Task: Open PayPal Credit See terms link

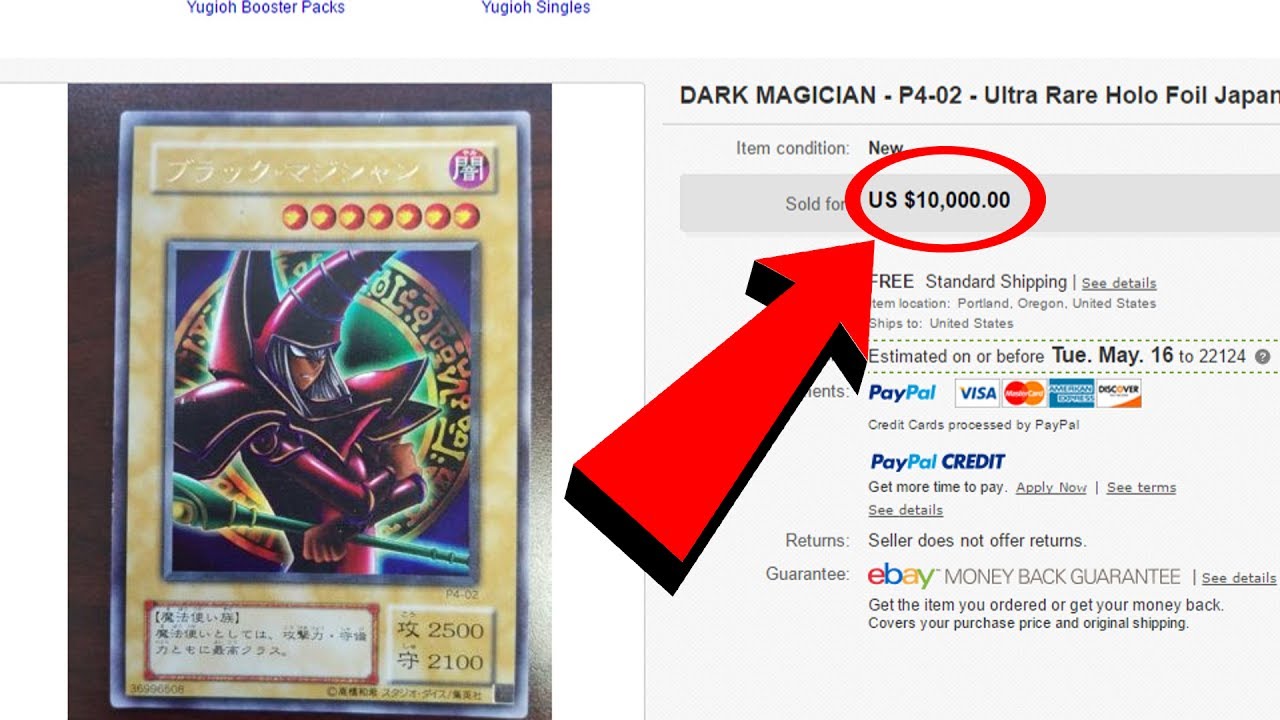Action: coord(1141,488)
